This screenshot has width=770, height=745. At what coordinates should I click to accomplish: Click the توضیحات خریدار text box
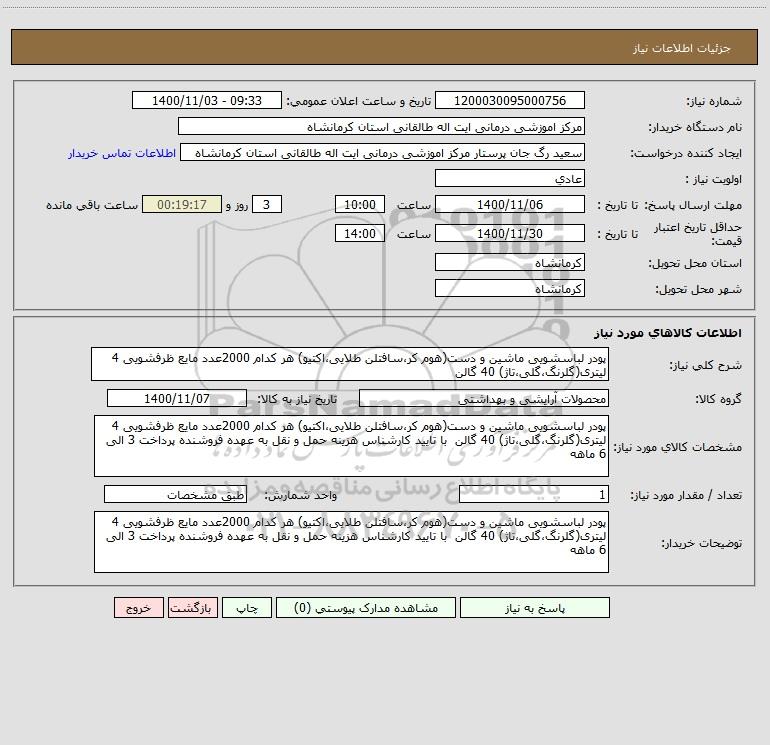pos(351,542)
